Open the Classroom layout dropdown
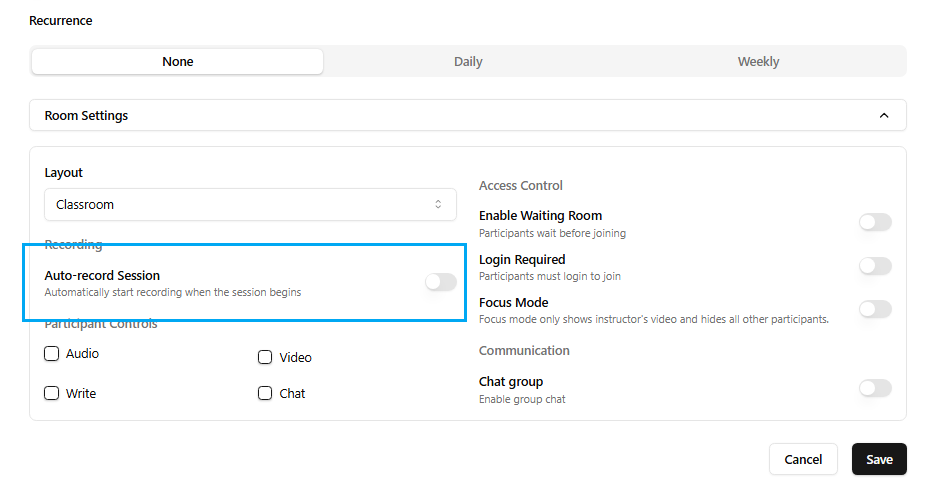The height and width of the screenshot is (486, 948). pos(250,204)
